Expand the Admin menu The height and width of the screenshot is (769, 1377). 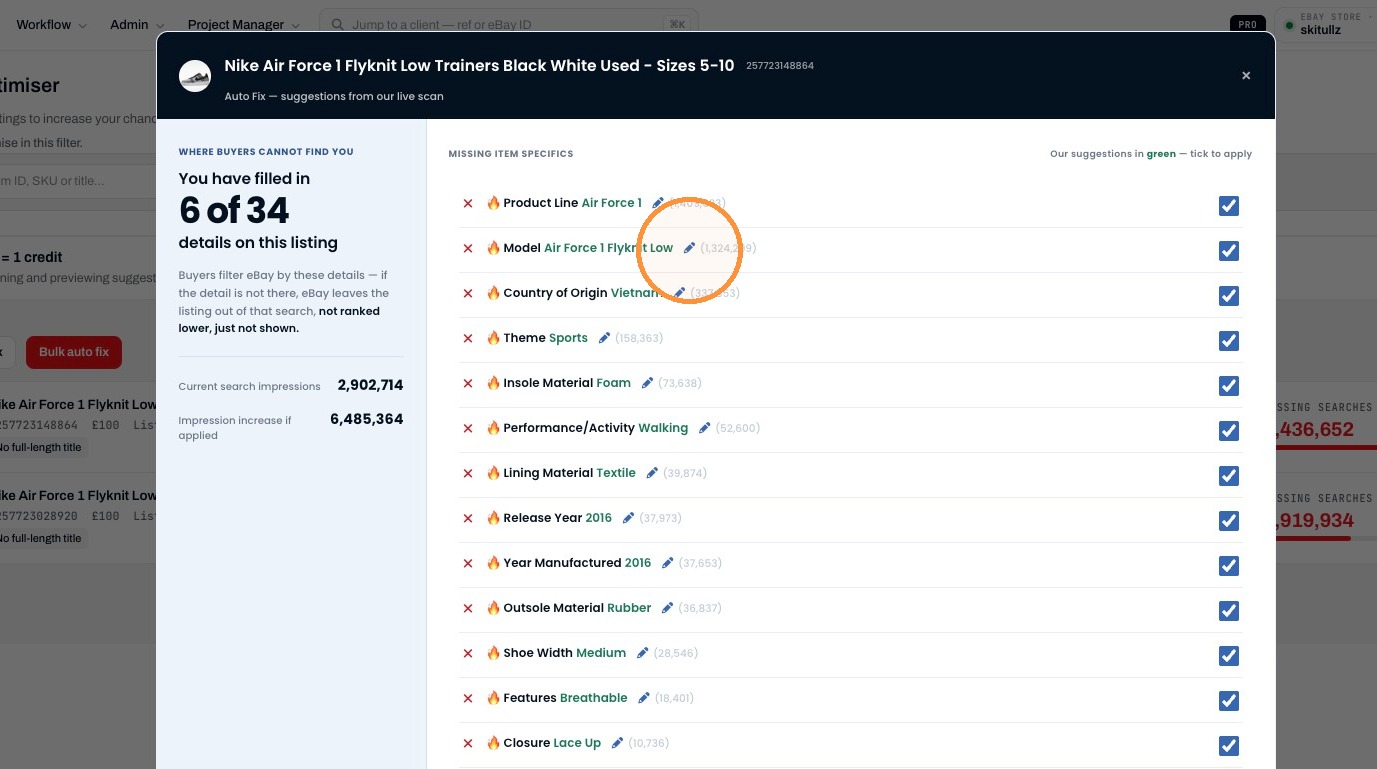coord(136,24)
